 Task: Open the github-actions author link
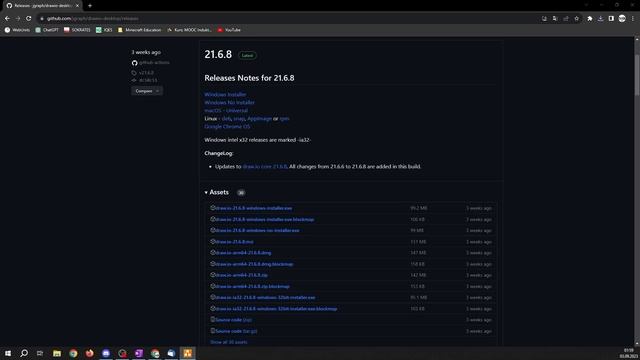coord(154,62)
